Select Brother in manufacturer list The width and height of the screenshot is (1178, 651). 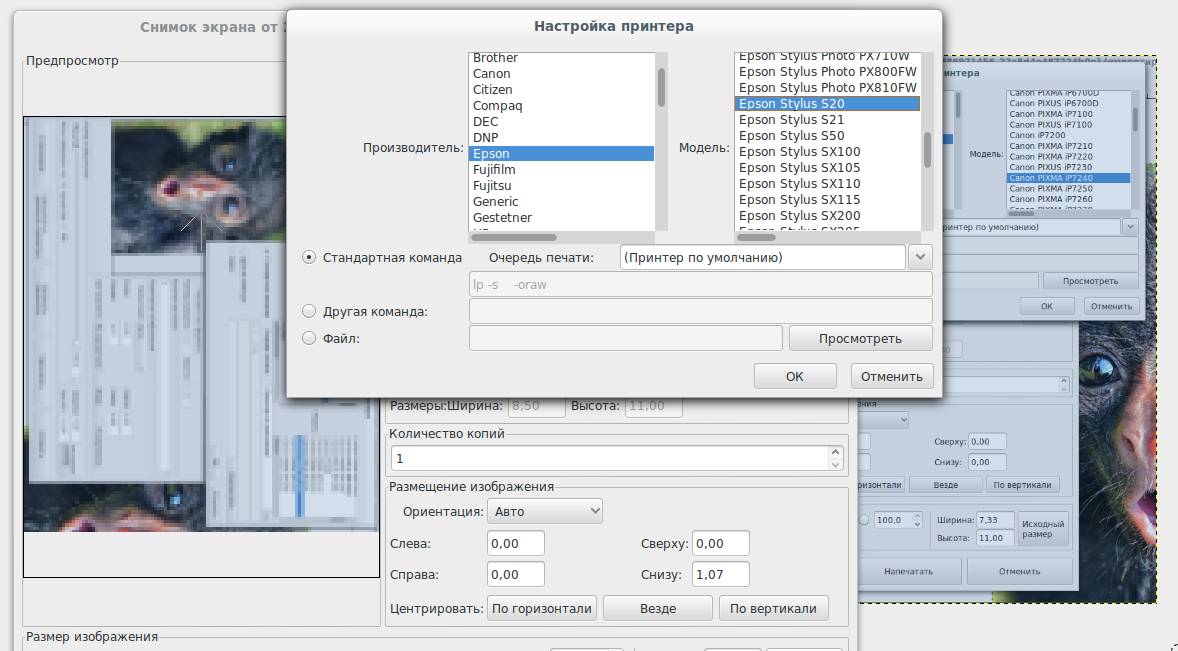tap(561, 58)
